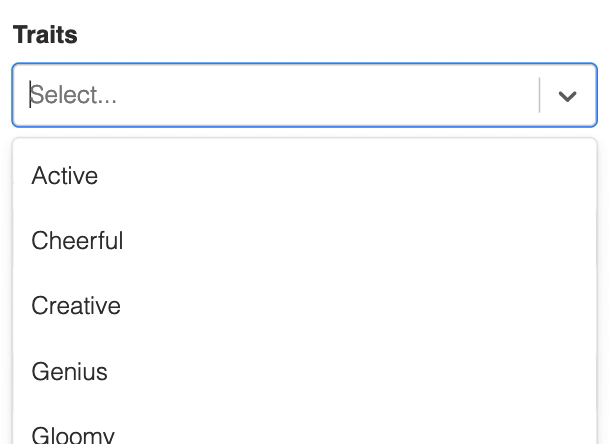Choose Genius in the dropdown
This screenshot has width=610, height=444.
coord(69,371)
